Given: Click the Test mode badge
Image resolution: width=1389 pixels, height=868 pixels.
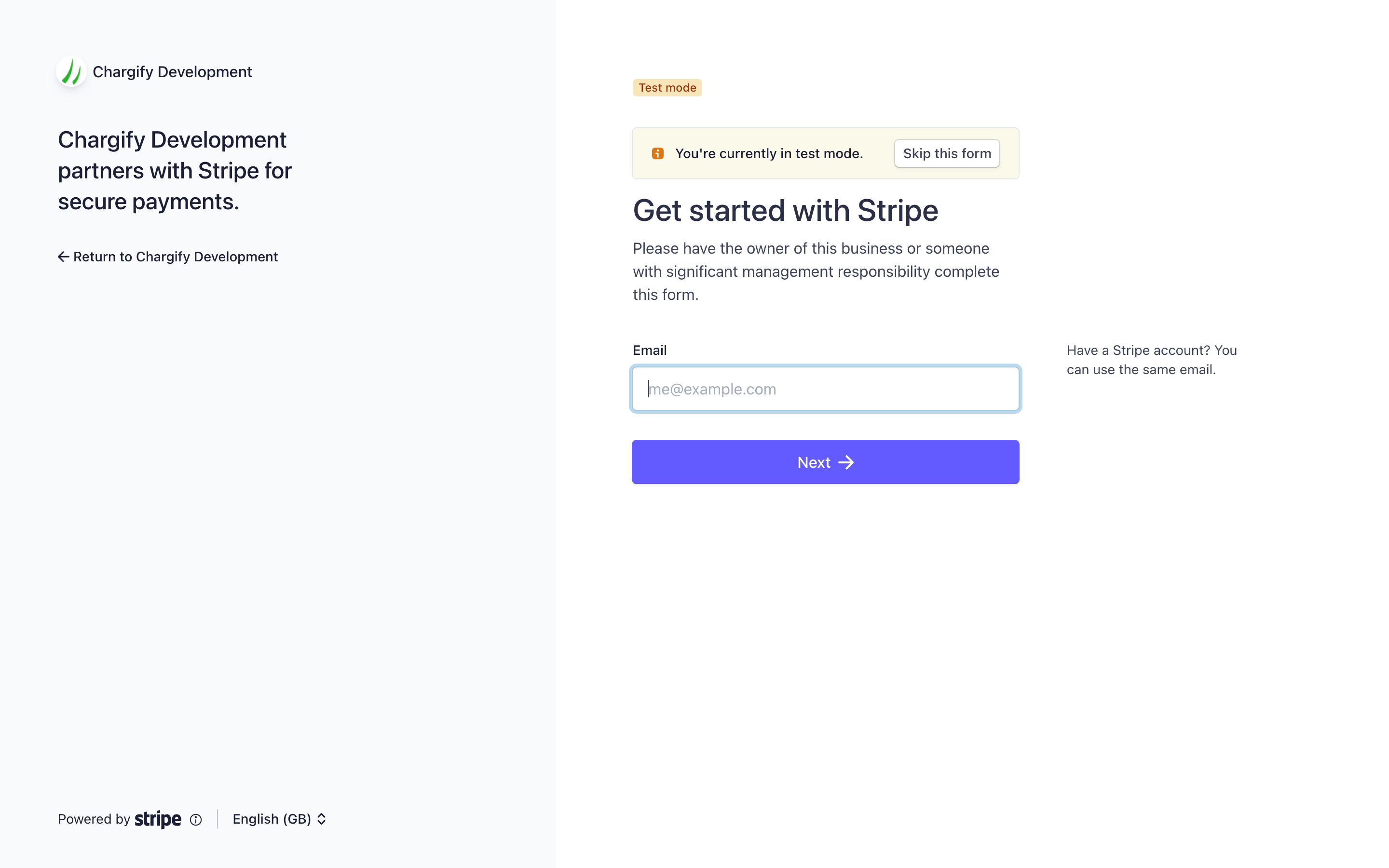Looking at the screenshot, I should [667, 88].
